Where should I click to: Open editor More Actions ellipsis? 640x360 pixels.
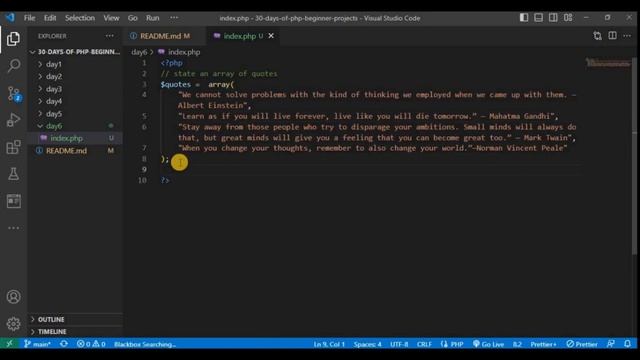[x=627, y=36]
